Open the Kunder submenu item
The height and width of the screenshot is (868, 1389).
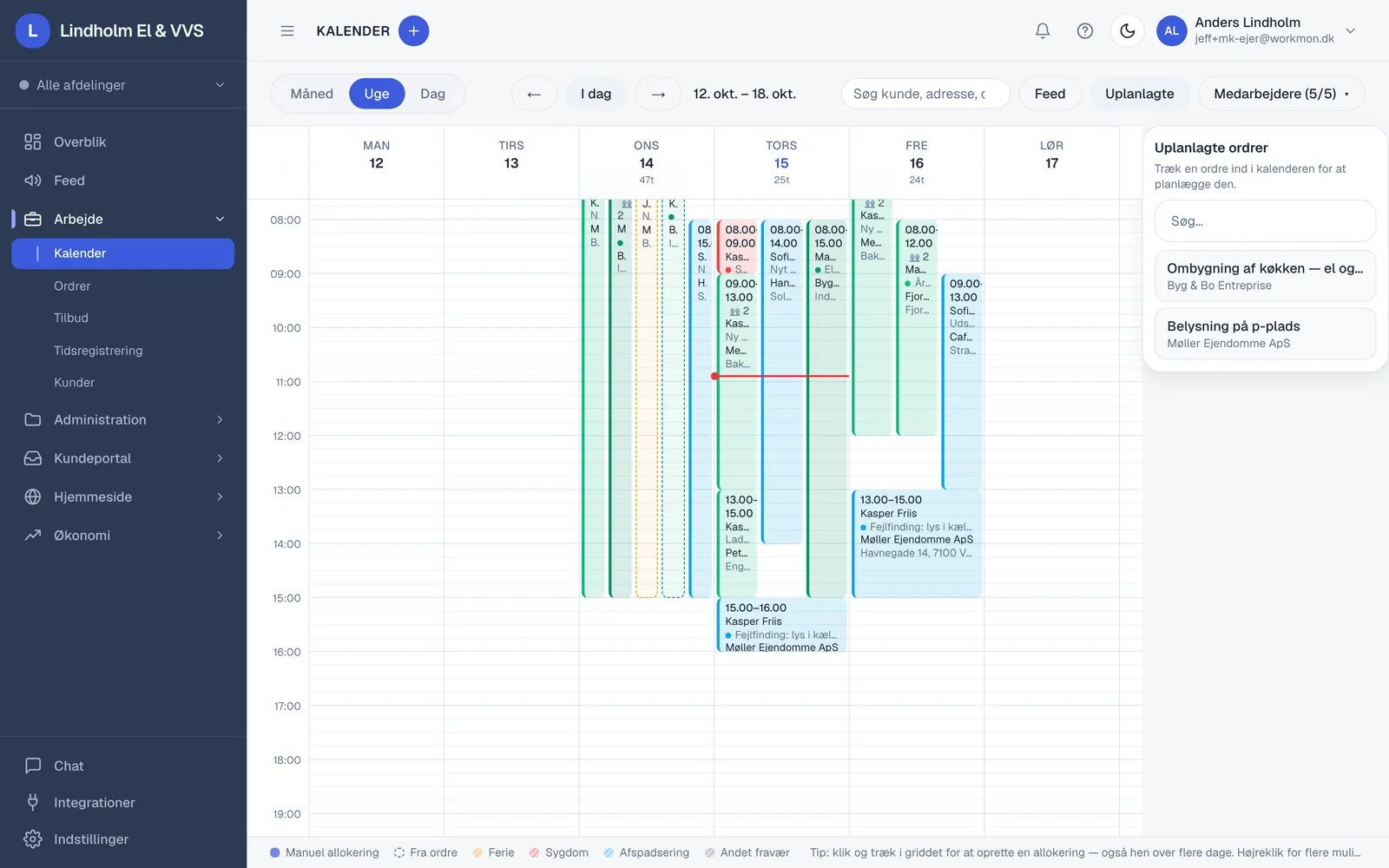(74, 382)
